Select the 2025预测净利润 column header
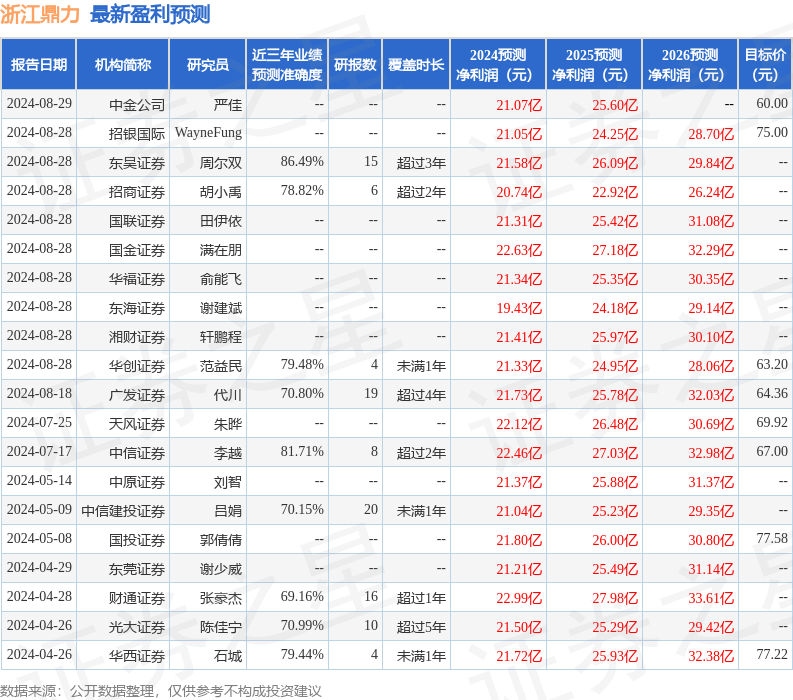 (594, 65)
